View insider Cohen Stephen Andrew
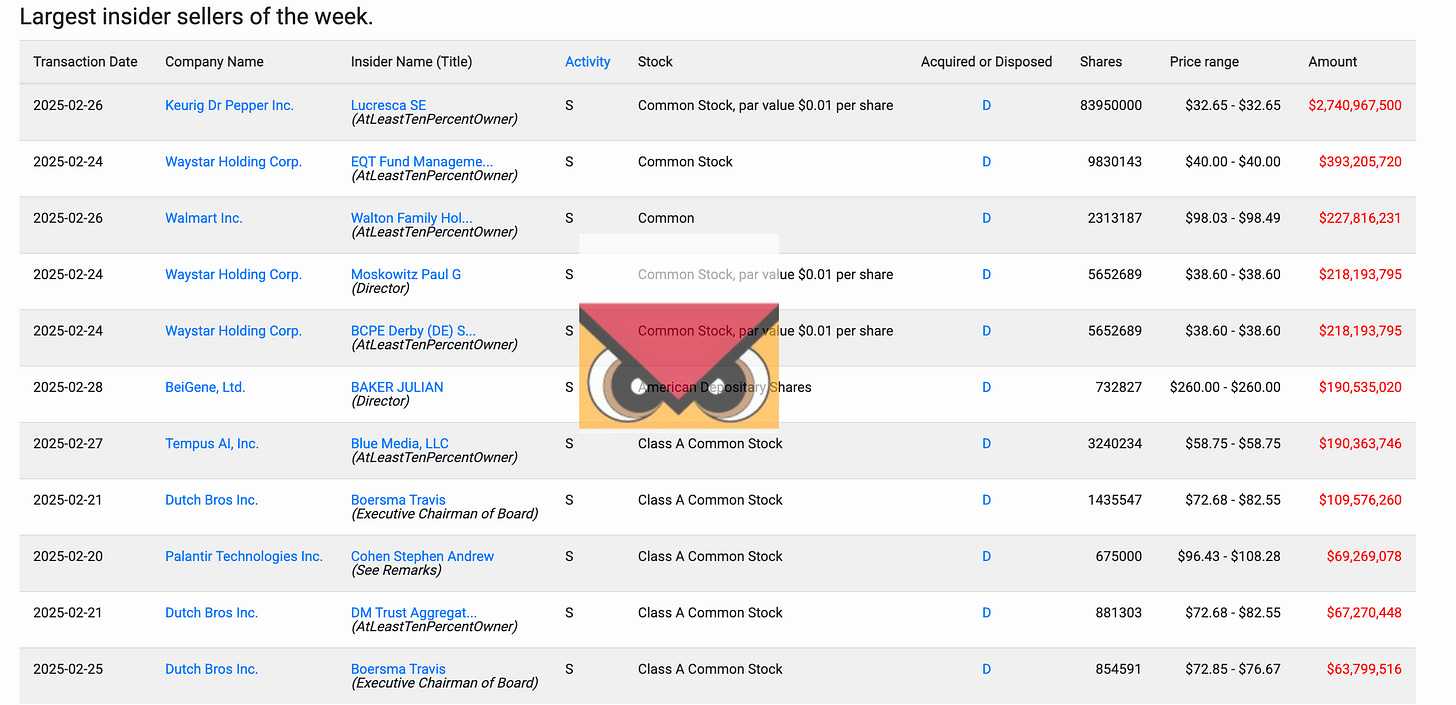 (422, 556)
